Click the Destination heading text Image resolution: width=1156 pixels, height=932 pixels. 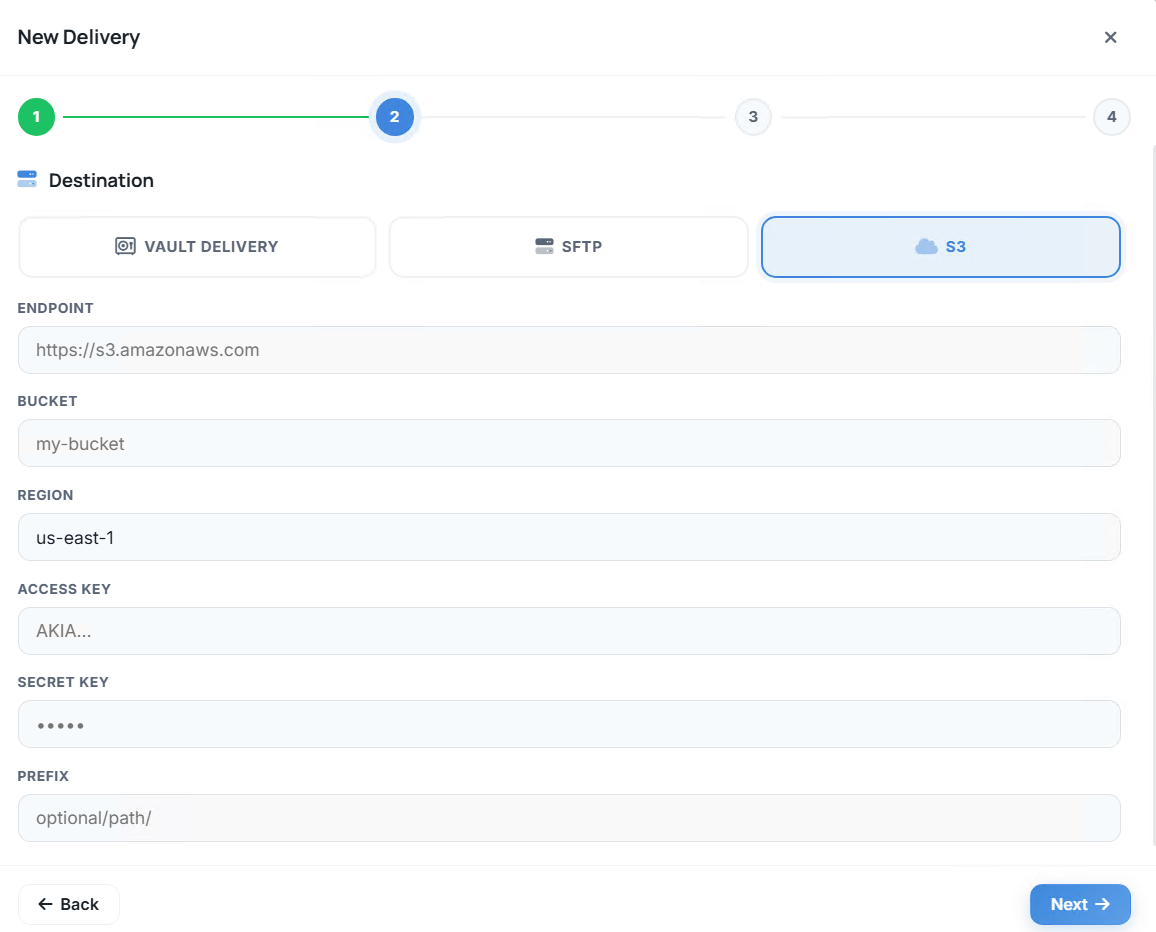101,180
